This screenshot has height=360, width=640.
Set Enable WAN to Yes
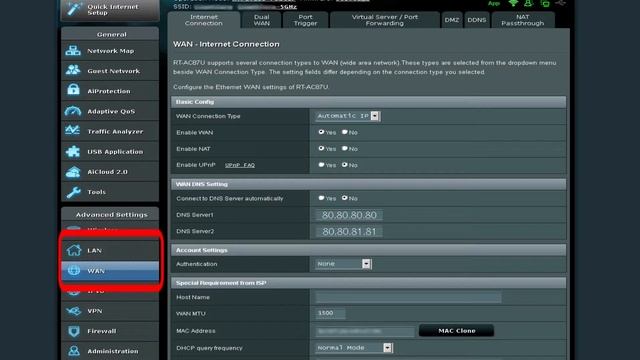(x=321, y=132)
